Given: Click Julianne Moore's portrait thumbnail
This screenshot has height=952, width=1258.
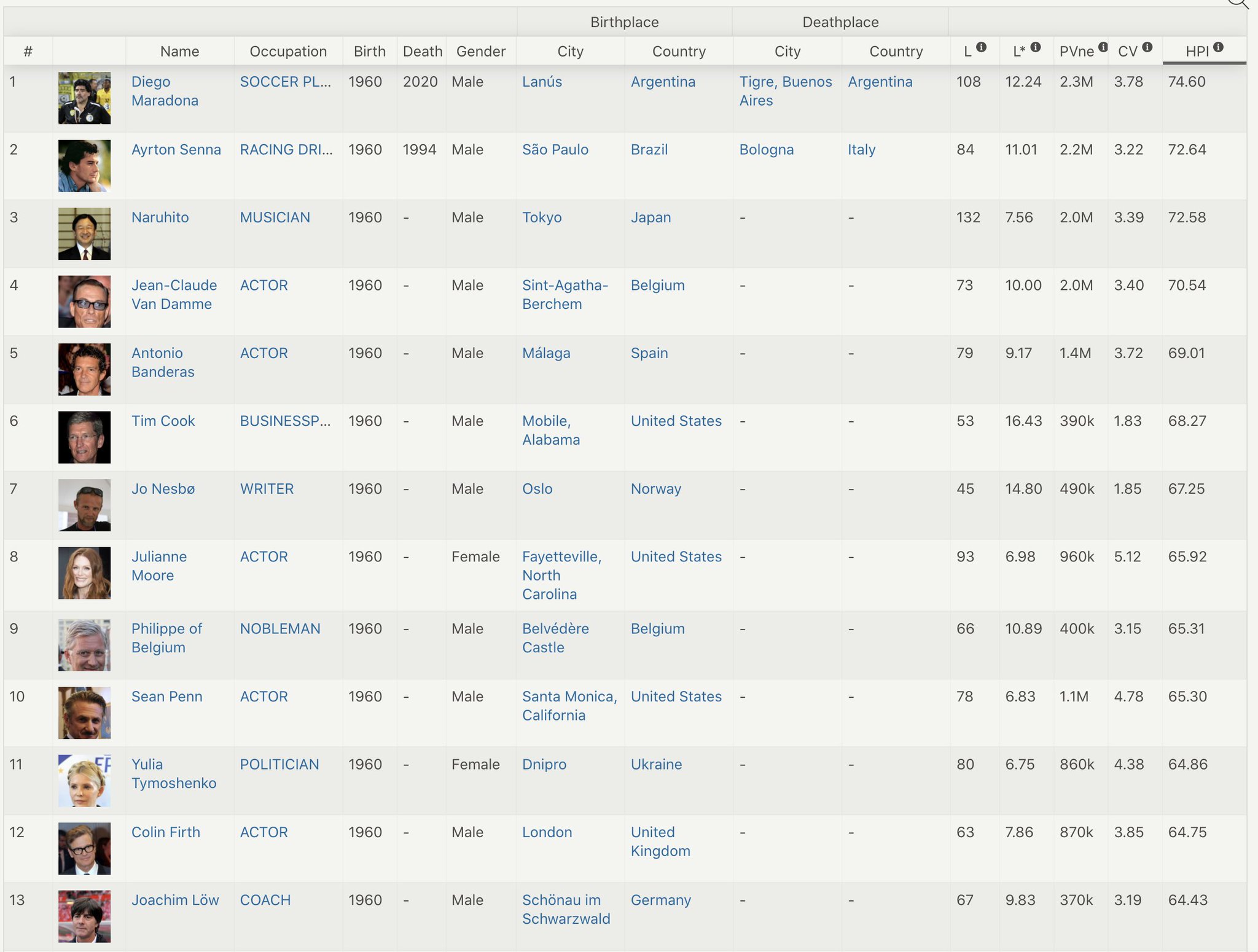Looking at the screenshot, I should pyautogui.click(x=85, y=573).
